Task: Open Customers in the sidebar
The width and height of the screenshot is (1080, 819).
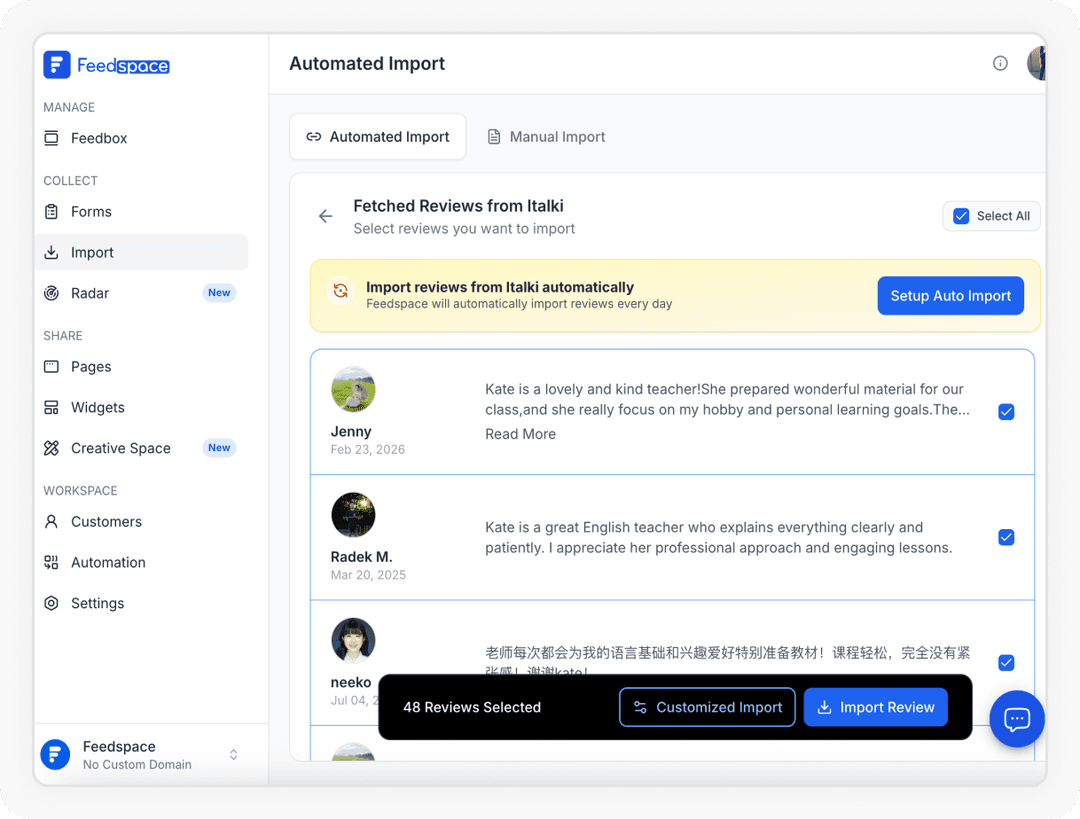Action: point(141,521)
